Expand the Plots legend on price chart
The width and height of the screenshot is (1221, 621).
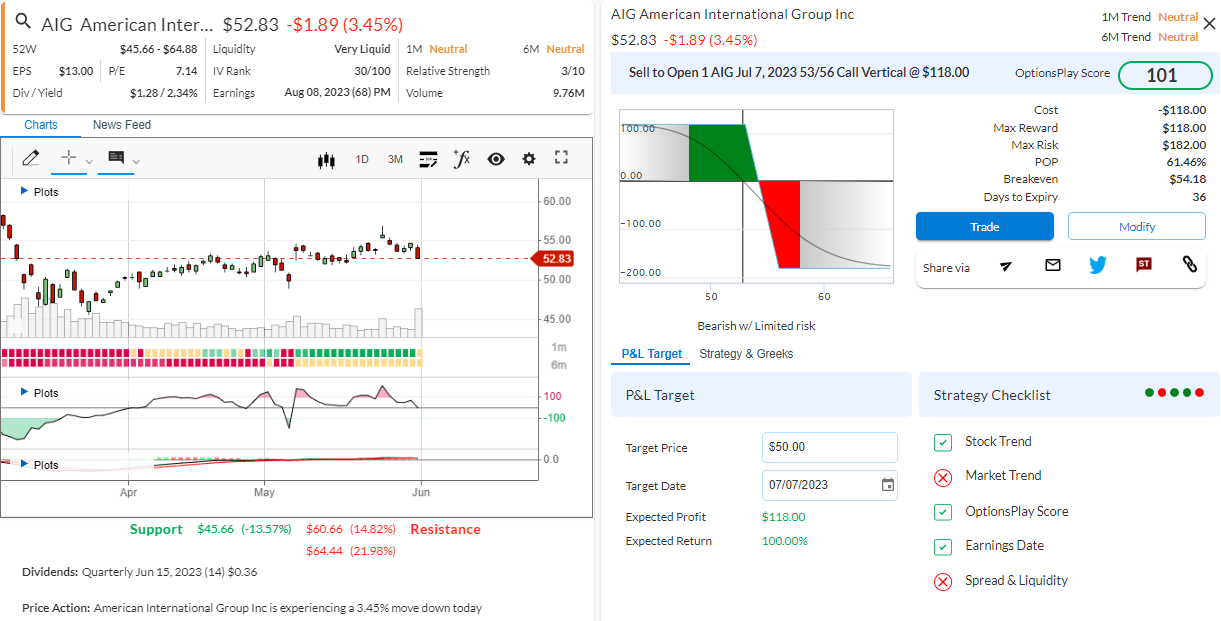[x=40, y=191]
